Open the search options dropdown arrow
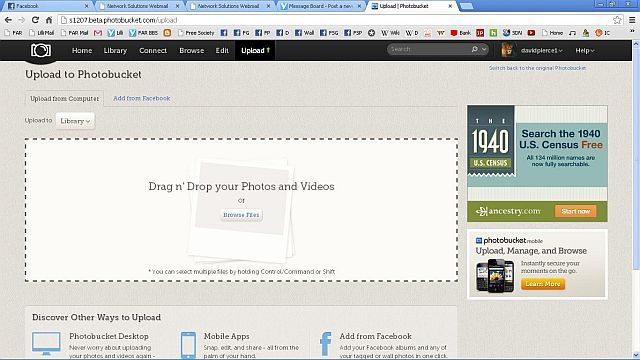Viewport: 640px width, 360px height. pos(484,49)
